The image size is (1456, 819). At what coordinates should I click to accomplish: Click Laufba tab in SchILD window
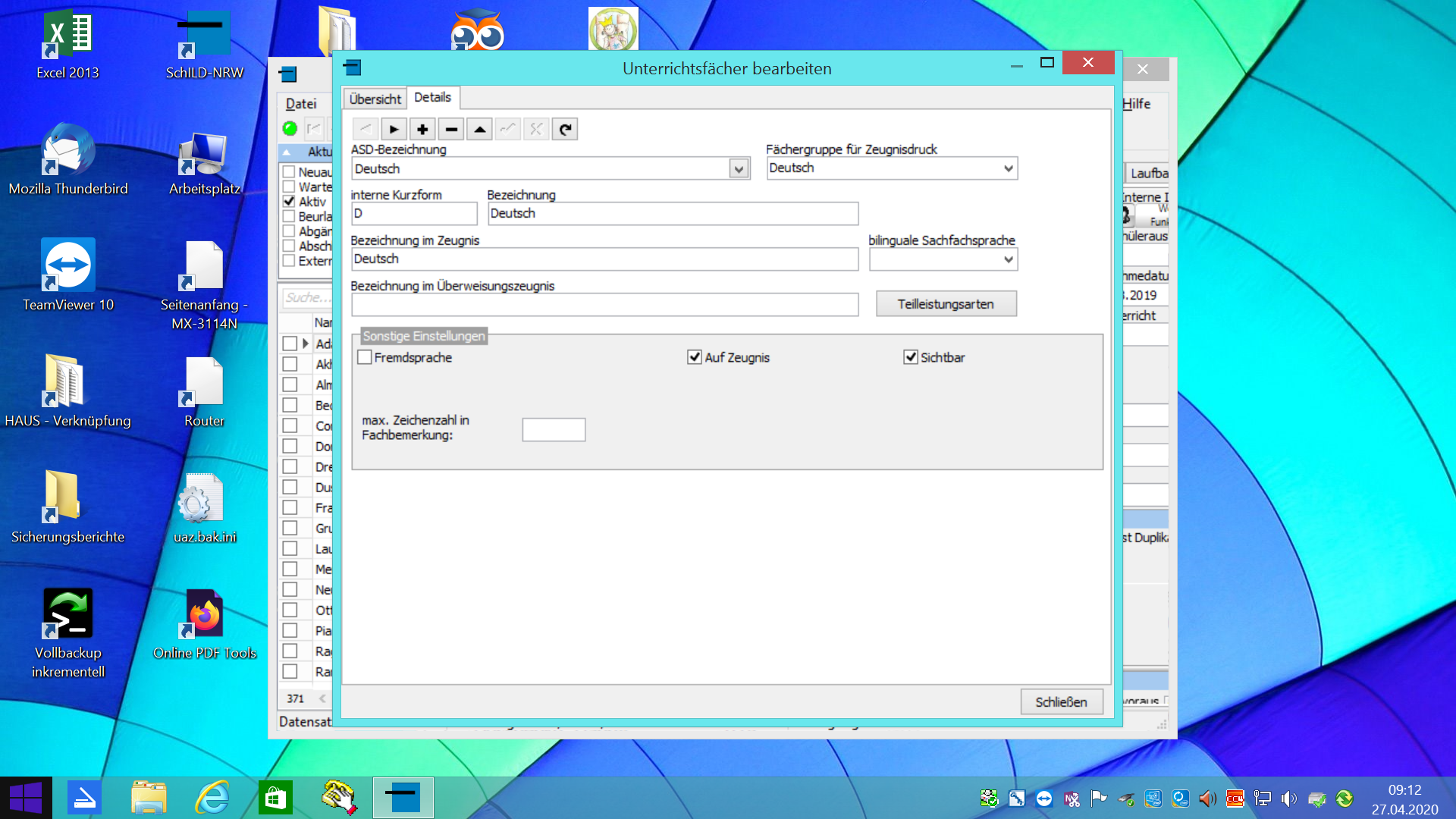[1148, 173]
